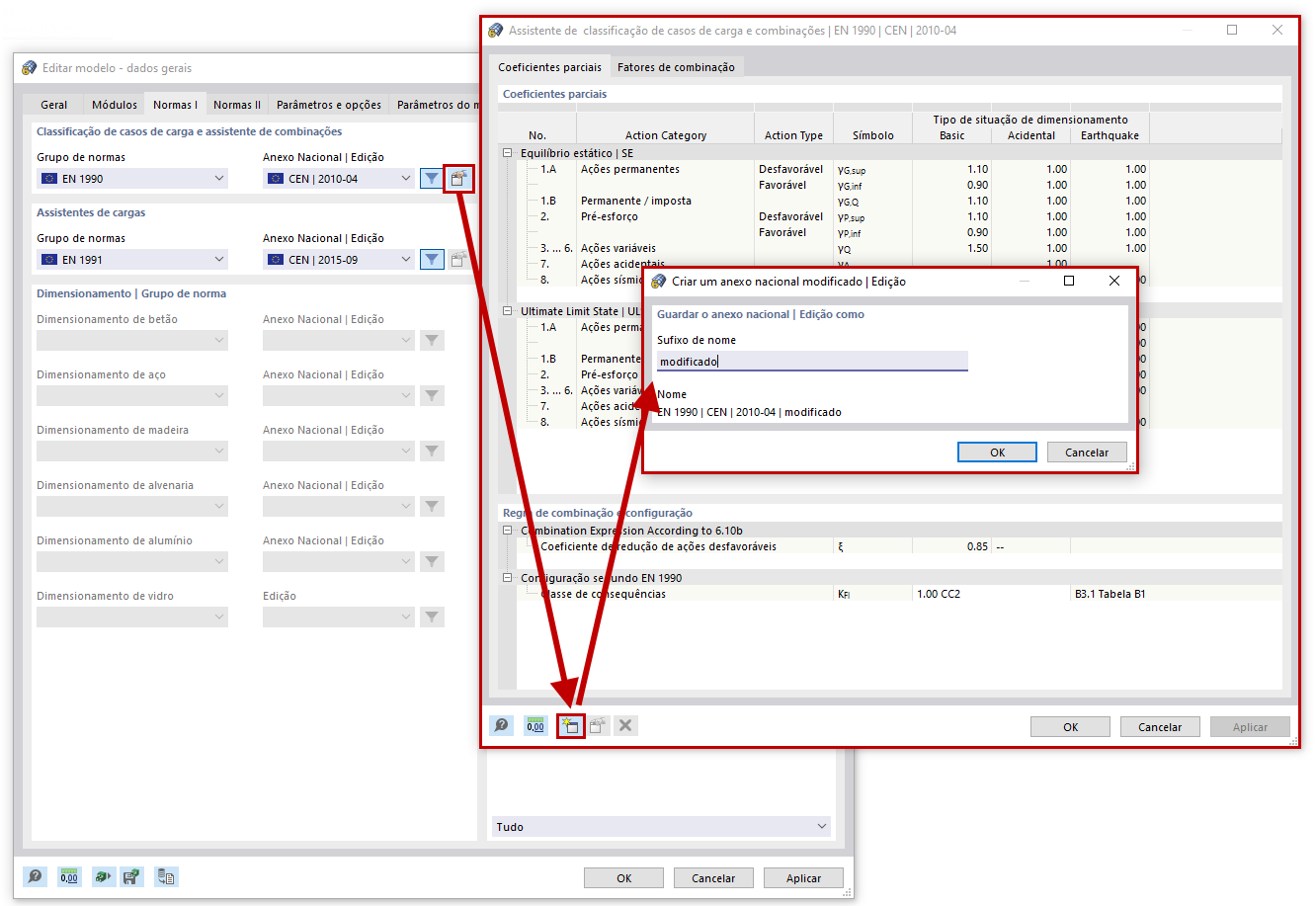Toggle the filter beside CEN 2010-04 annex
The height and width of the screenshot is (906, 1316).
click(432, 178)
